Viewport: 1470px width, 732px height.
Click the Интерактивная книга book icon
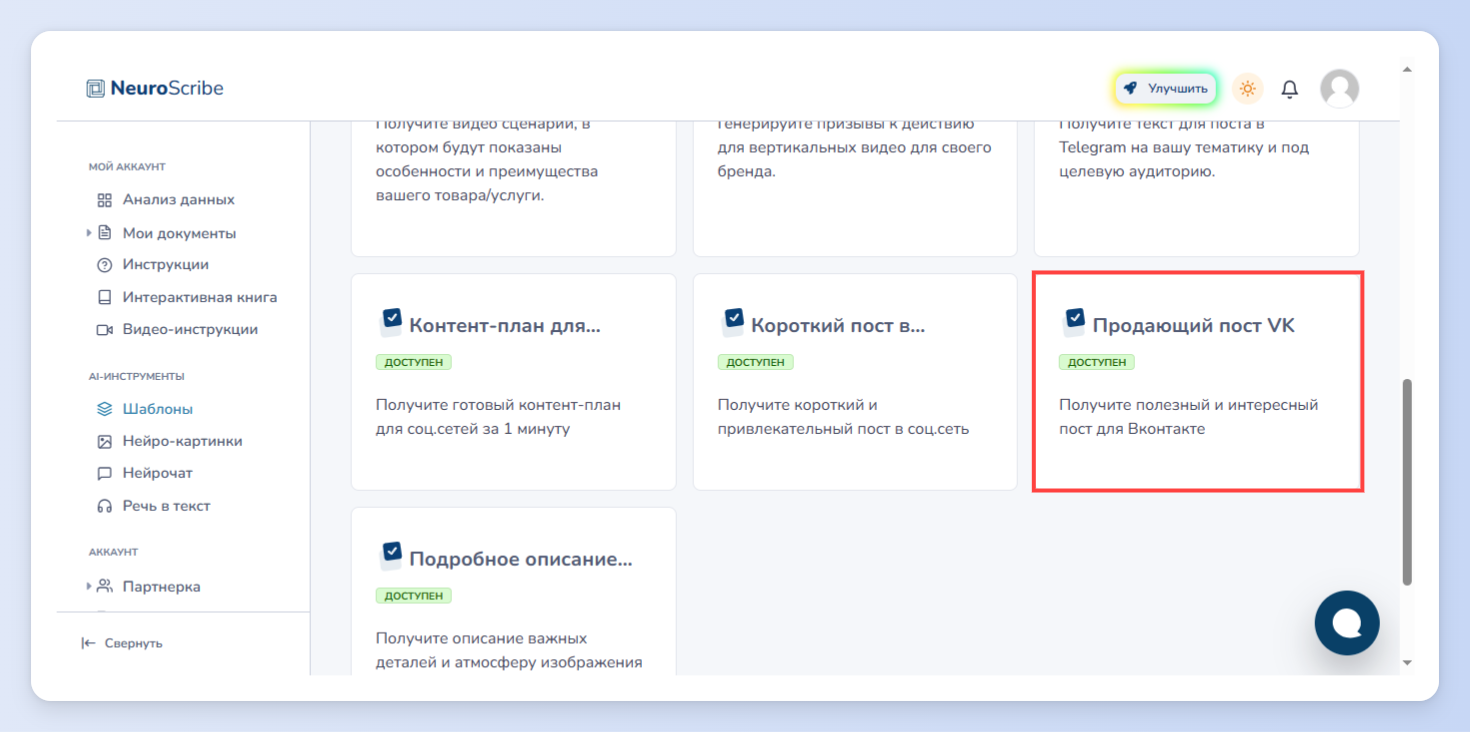click(x=104, y=297)
